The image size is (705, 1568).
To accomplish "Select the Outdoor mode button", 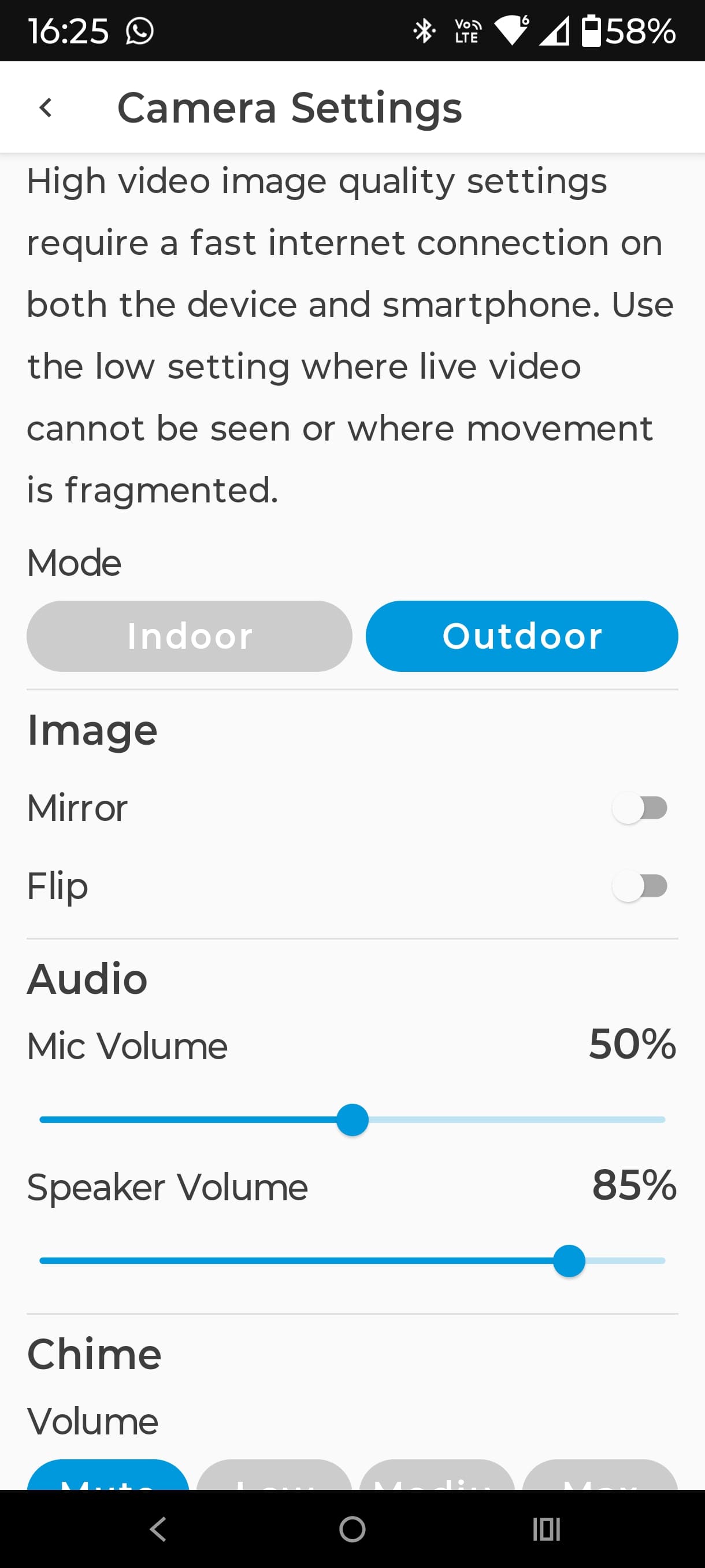I will pyautogui.click(x=521, y=636).
